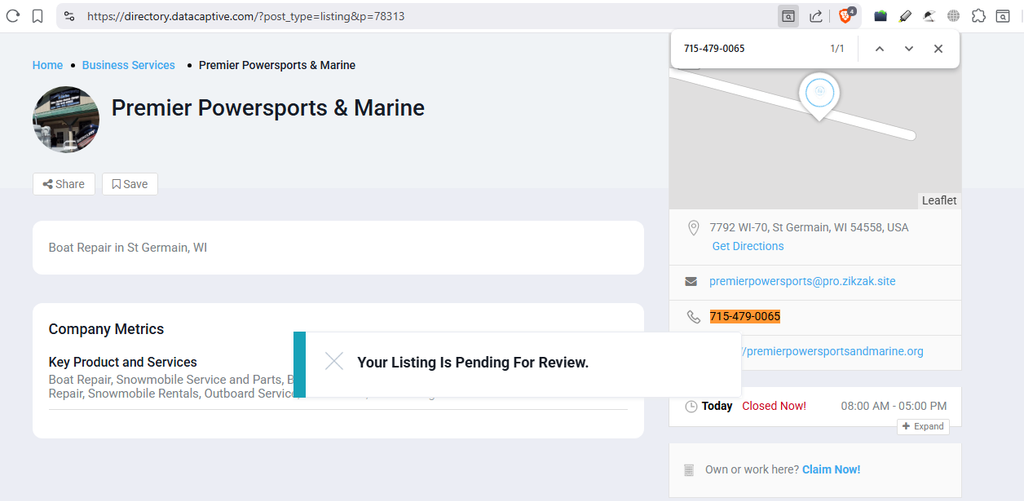
Task: Click 'Your Listing Is Pending For Review.' message
Action: click(x=473, y=363)
